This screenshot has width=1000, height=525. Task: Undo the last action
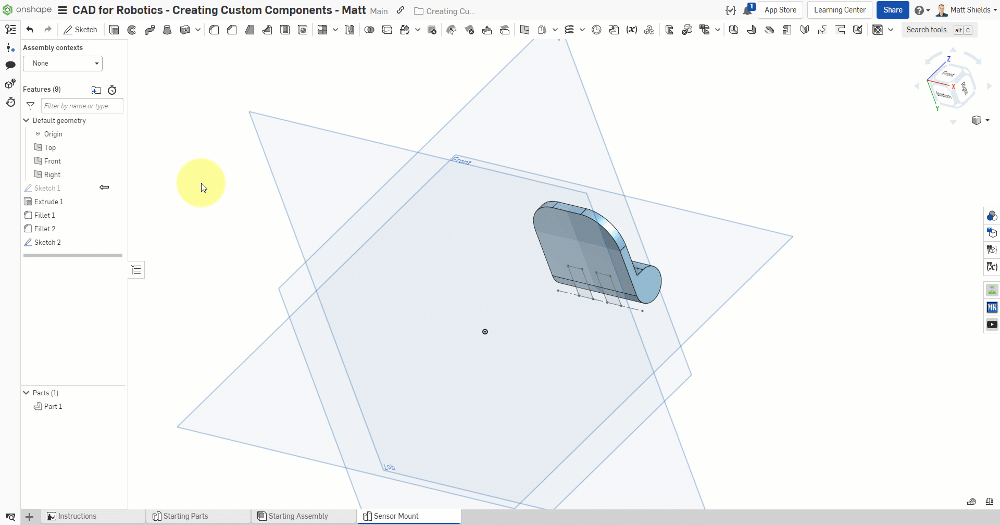click(x=29, y=29)
